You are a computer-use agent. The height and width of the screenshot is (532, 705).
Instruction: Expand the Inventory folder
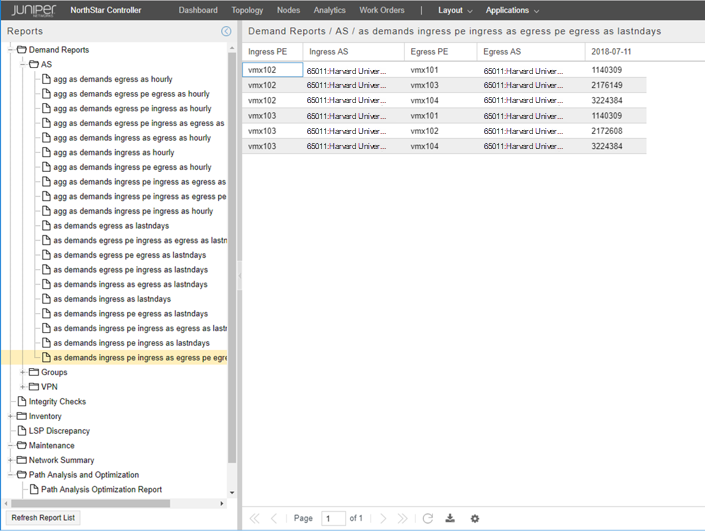click(x=11, y=416)
